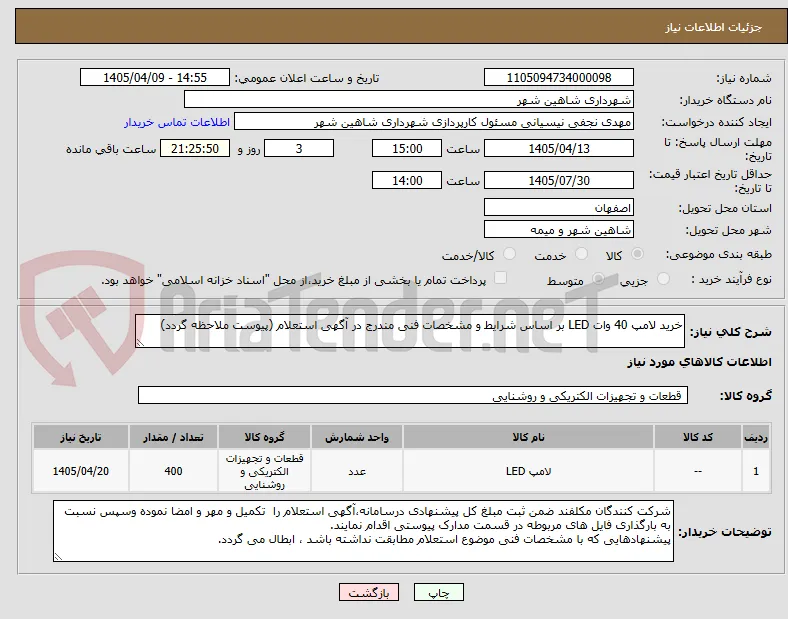The height and width of the screenshot is (619, 788).
Task: Click the announcement date field 1405/04/09 - 14:55
Action: [x=155, y=77]
